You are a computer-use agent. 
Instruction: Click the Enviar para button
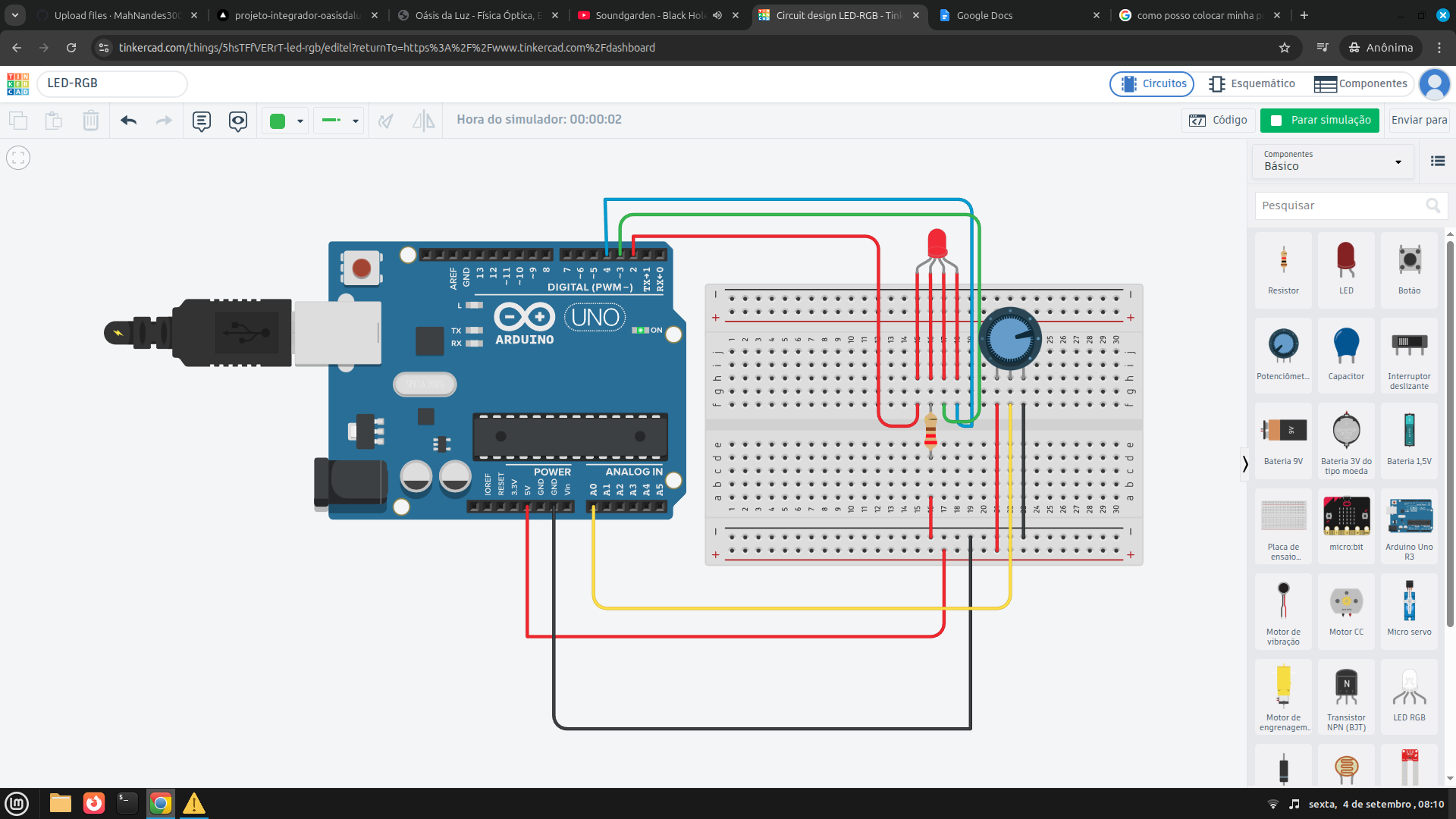(1419, 121)
